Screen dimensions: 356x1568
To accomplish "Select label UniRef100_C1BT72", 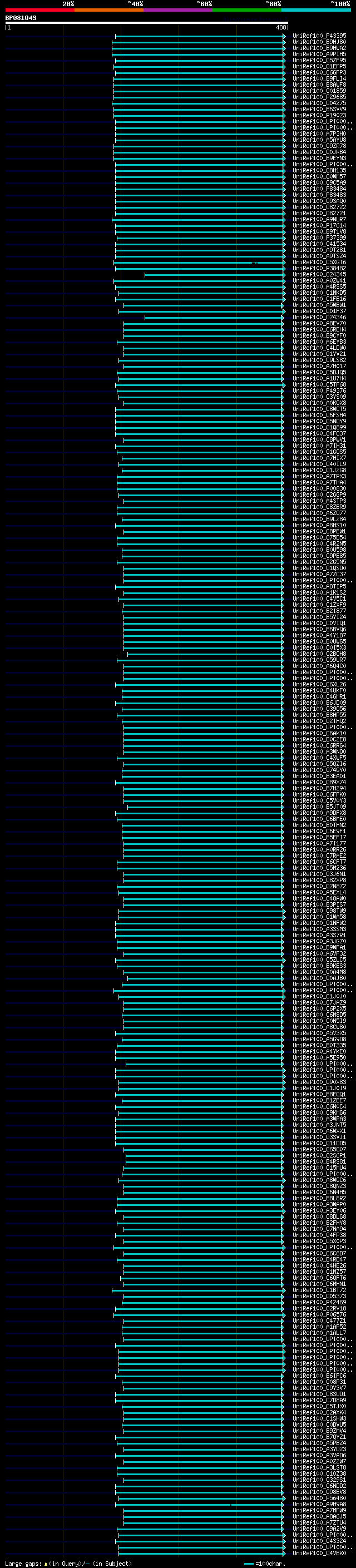I will click(x=319, y=1290).
